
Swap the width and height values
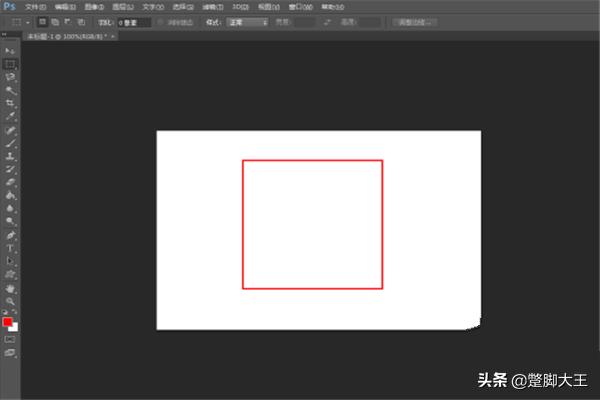click(x=327, y=23)
